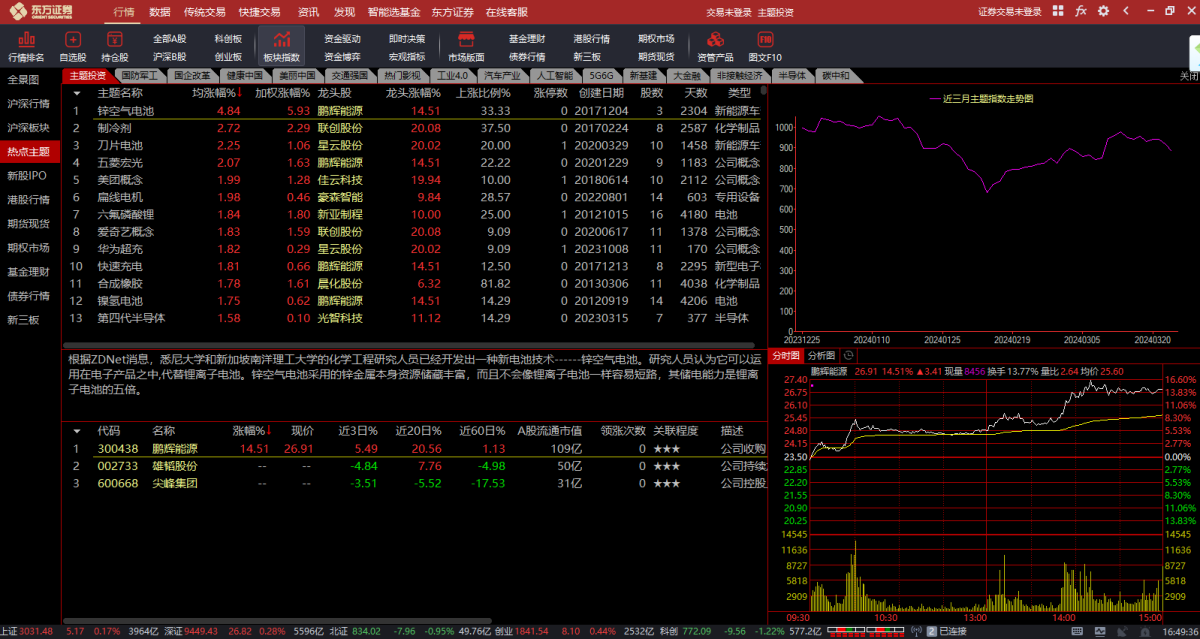Open the settings gear icon
The image size is (1200, 639).
[1103, 11]
